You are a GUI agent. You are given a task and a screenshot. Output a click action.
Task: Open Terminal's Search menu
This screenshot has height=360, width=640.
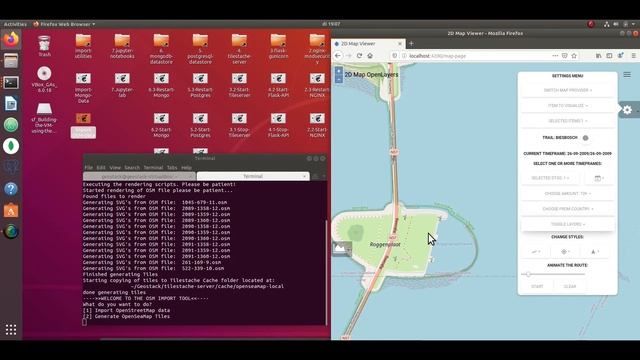[132, 168]
